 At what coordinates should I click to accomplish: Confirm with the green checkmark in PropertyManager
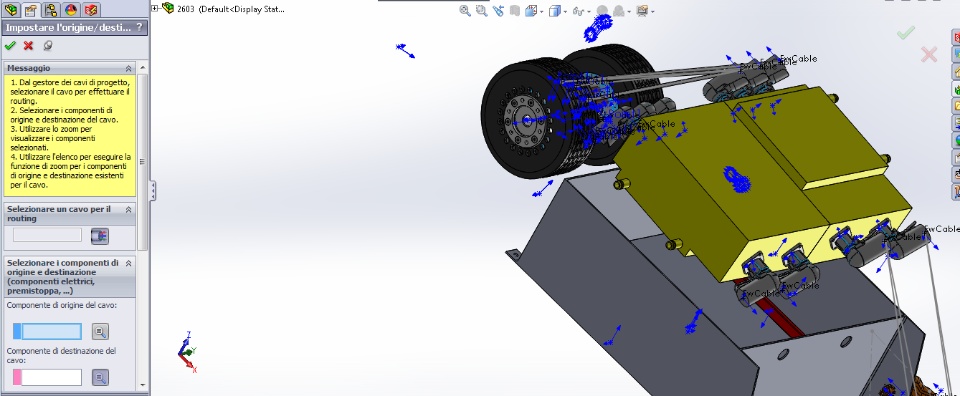point(9,45)
